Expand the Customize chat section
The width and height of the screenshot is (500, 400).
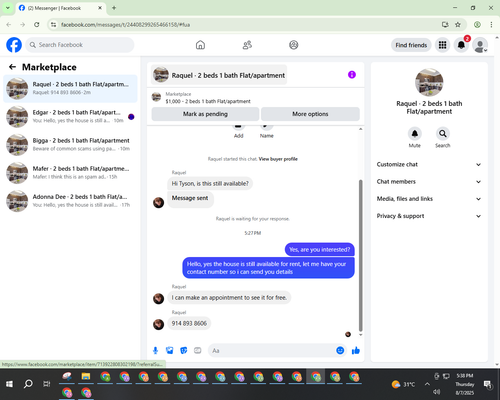pos(429,164)
